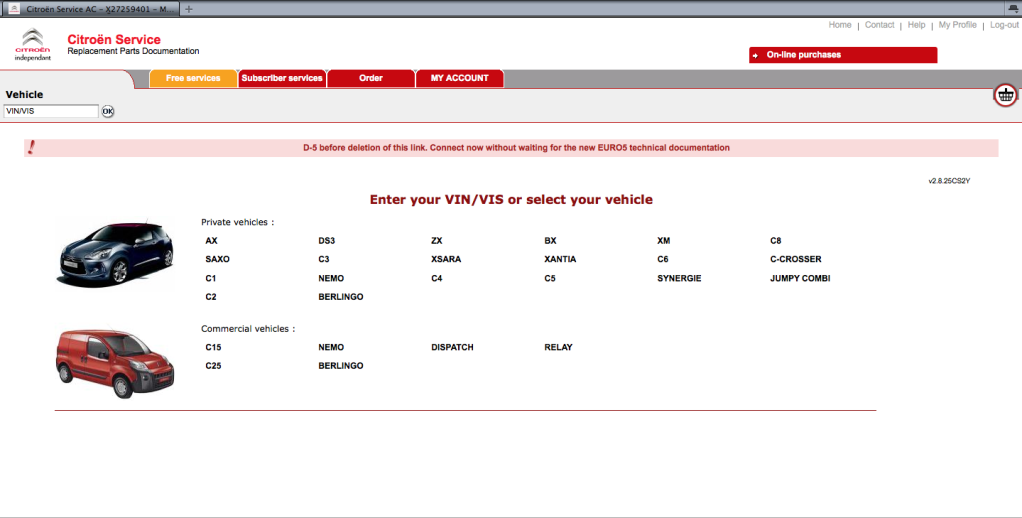1022x518 pixels.
Task: Choose the XANTIA model
Action: point(560,259)
